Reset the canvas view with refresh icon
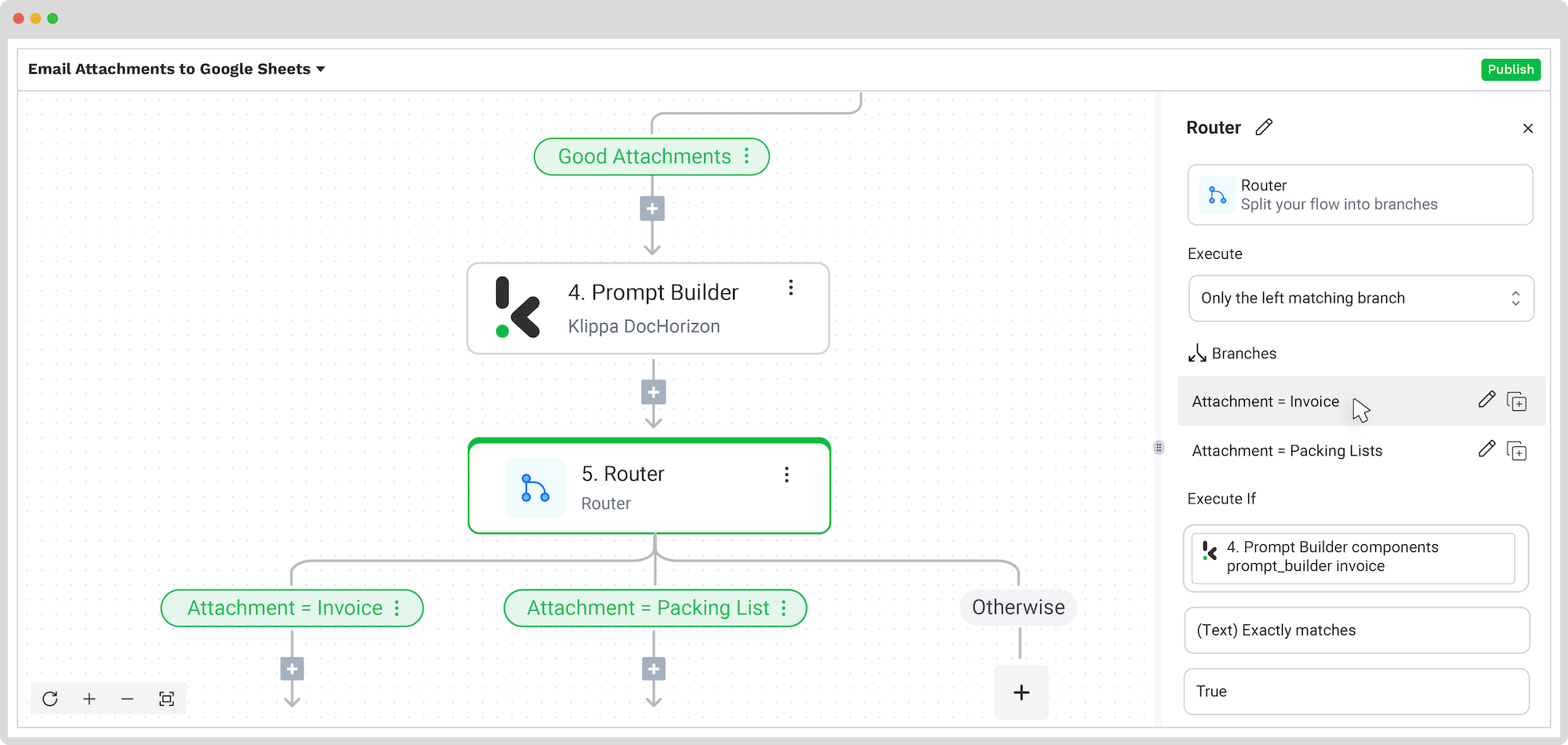The image size is (1568, 745). [x=50, y=699]
